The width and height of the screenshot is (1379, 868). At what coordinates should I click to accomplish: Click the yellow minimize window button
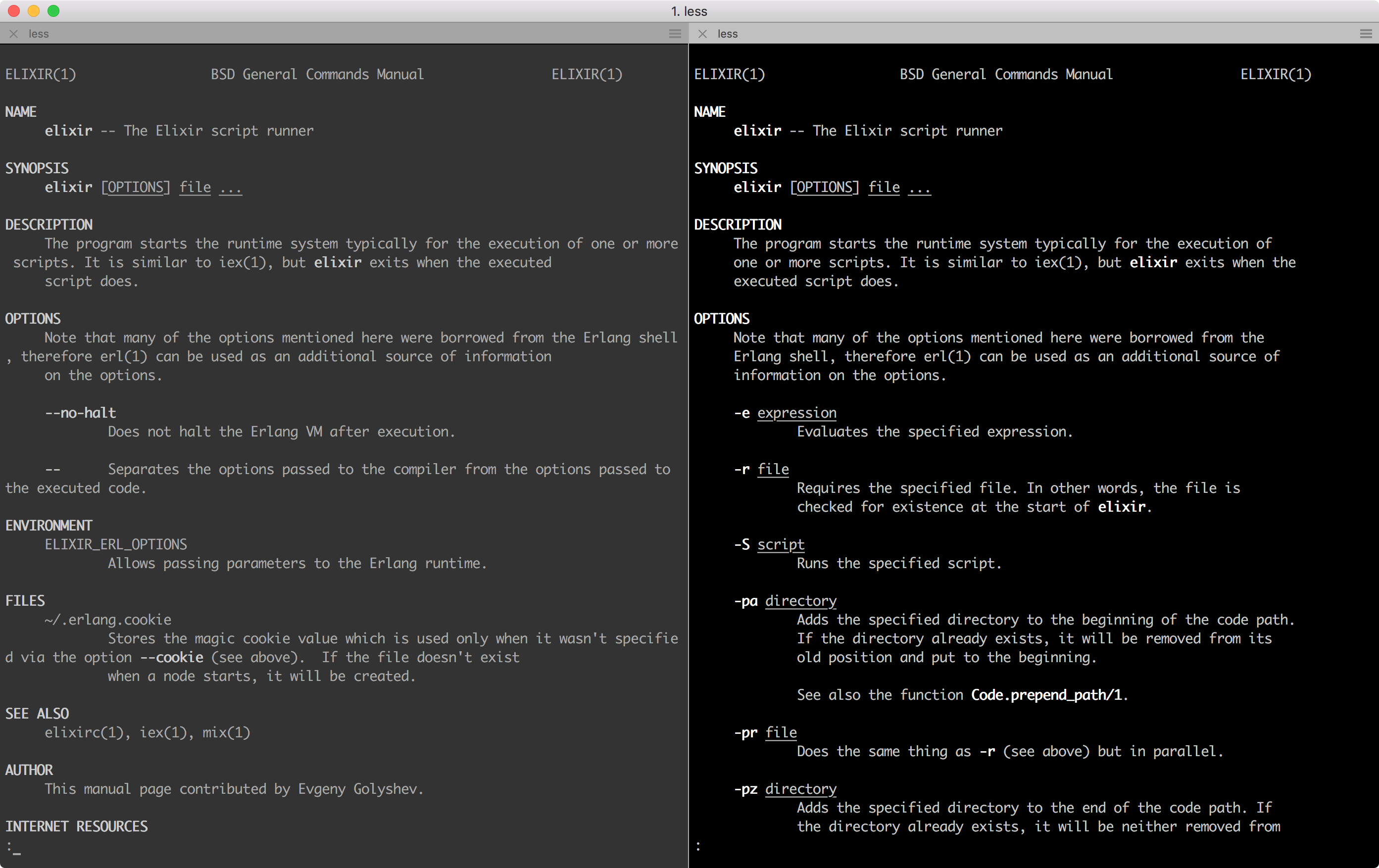(34, 11)
